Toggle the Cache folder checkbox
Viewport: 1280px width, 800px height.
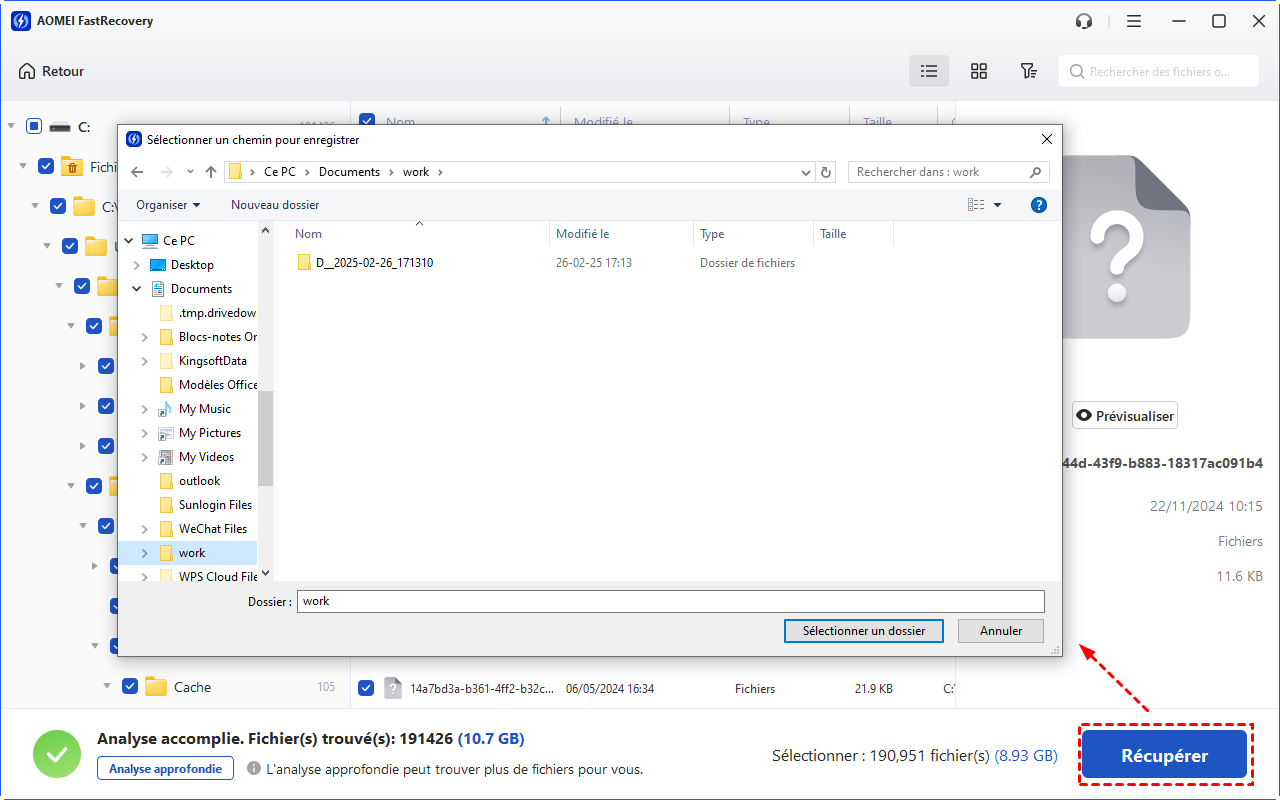(130, 686)
